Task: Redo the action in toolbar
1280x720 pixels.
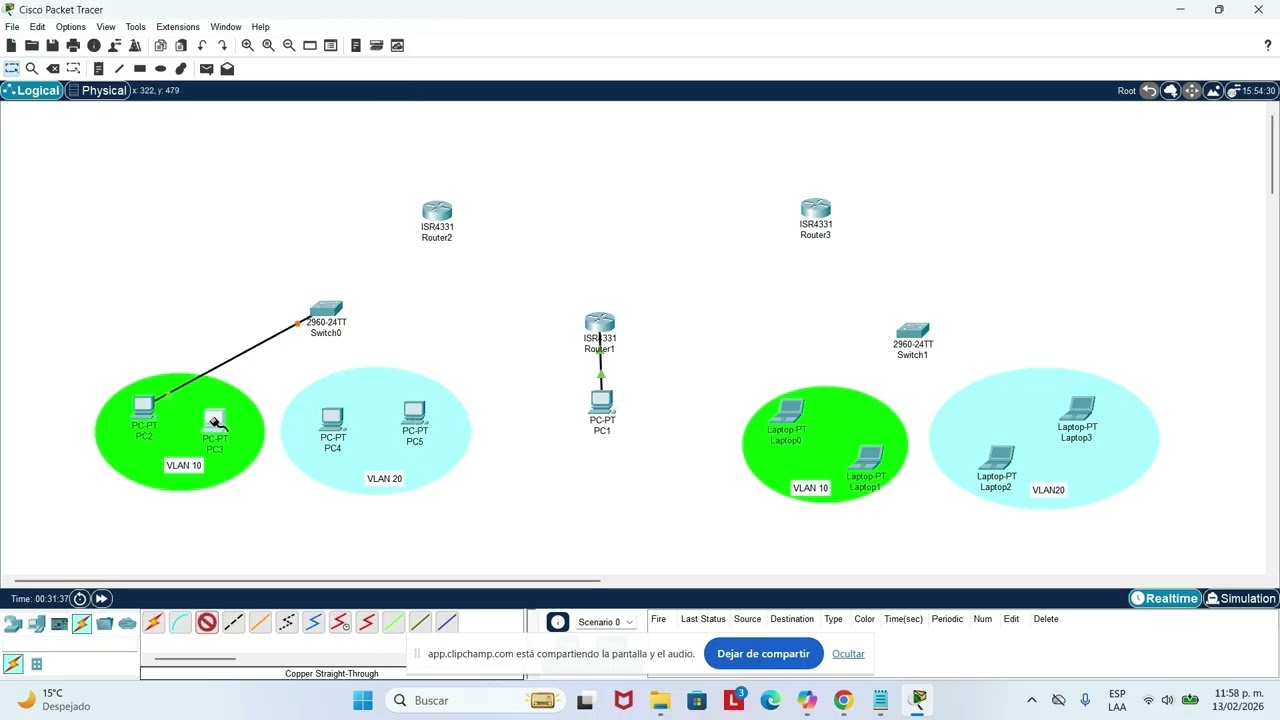Action: (x=222, y=45)
